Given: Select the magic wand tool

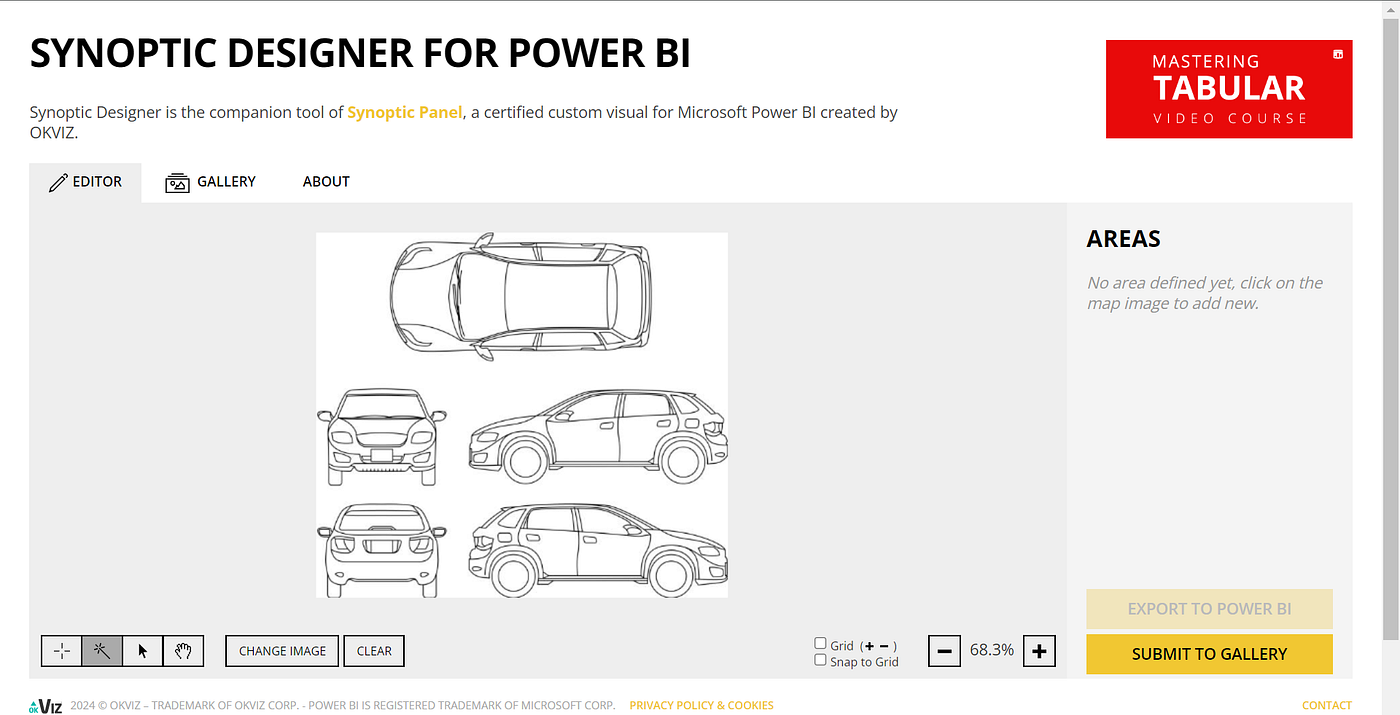Looking at the screenshot, I should [x=102, y=651].
